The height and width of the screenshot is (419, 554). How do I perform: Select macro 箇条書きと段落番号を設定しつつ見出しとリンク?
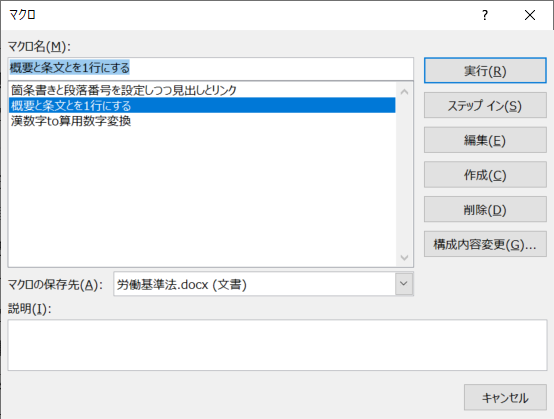202,90
